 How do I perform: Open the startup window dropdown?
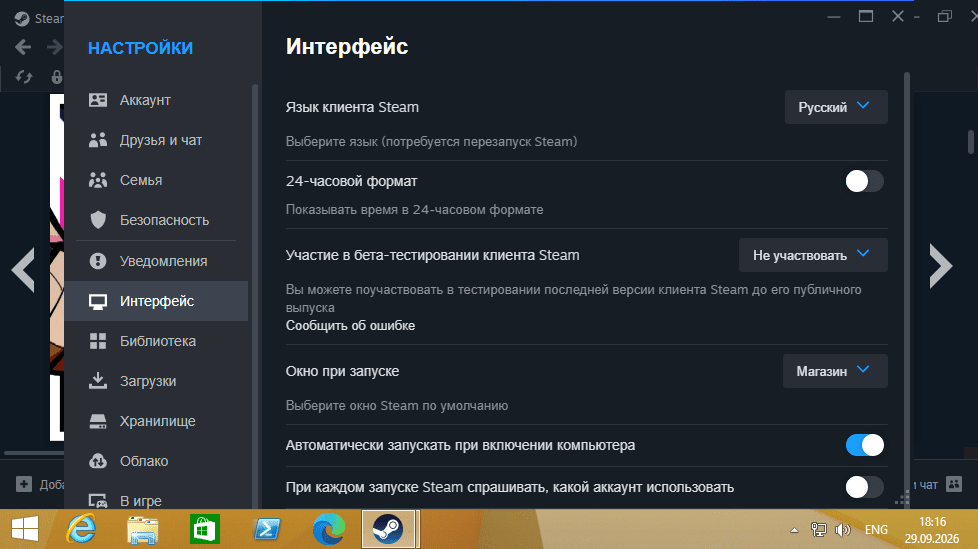tap(835, 371)
